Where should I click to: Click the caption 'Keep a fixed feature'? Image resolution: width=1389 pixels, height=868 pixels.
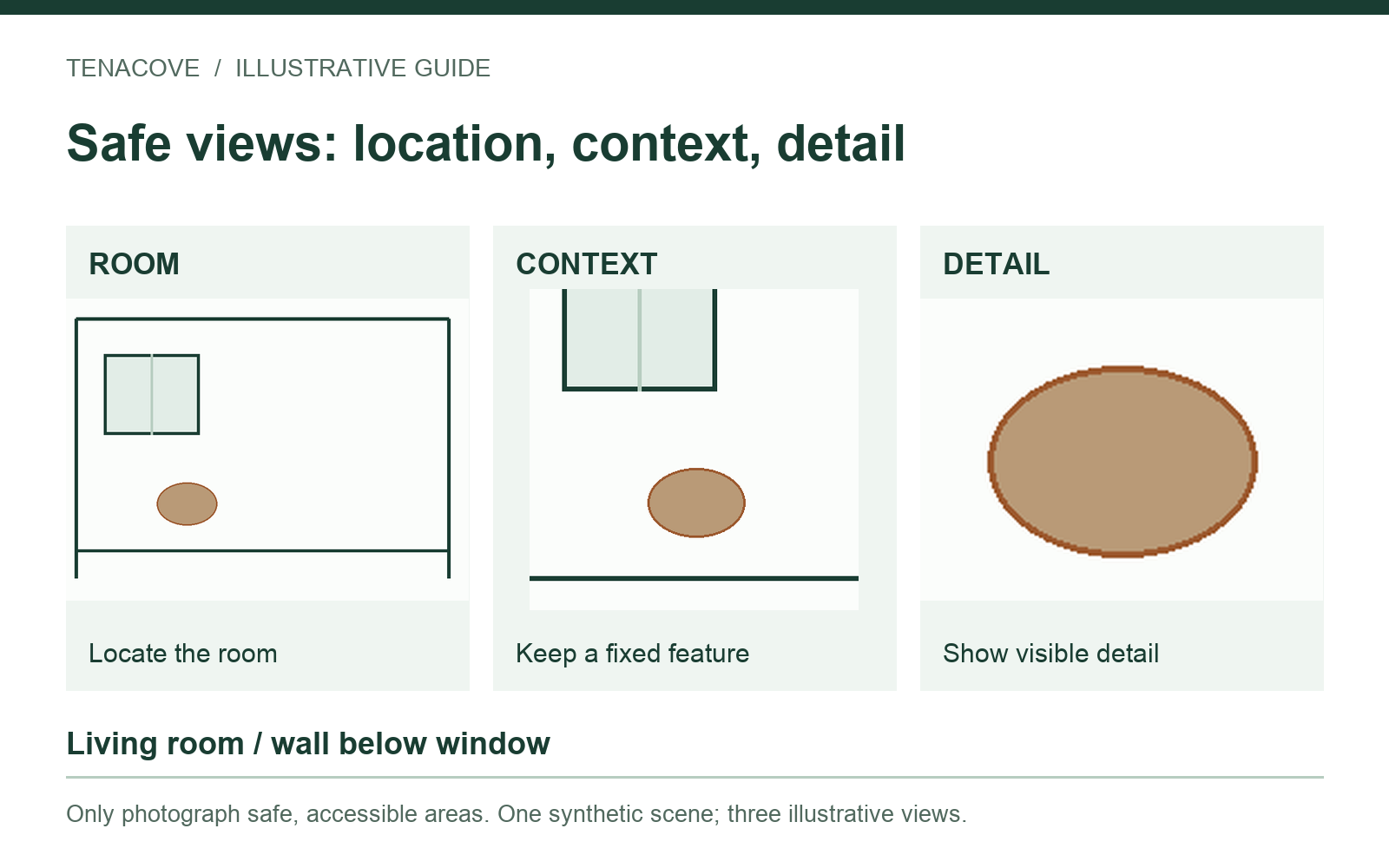[x=633, y=654]
